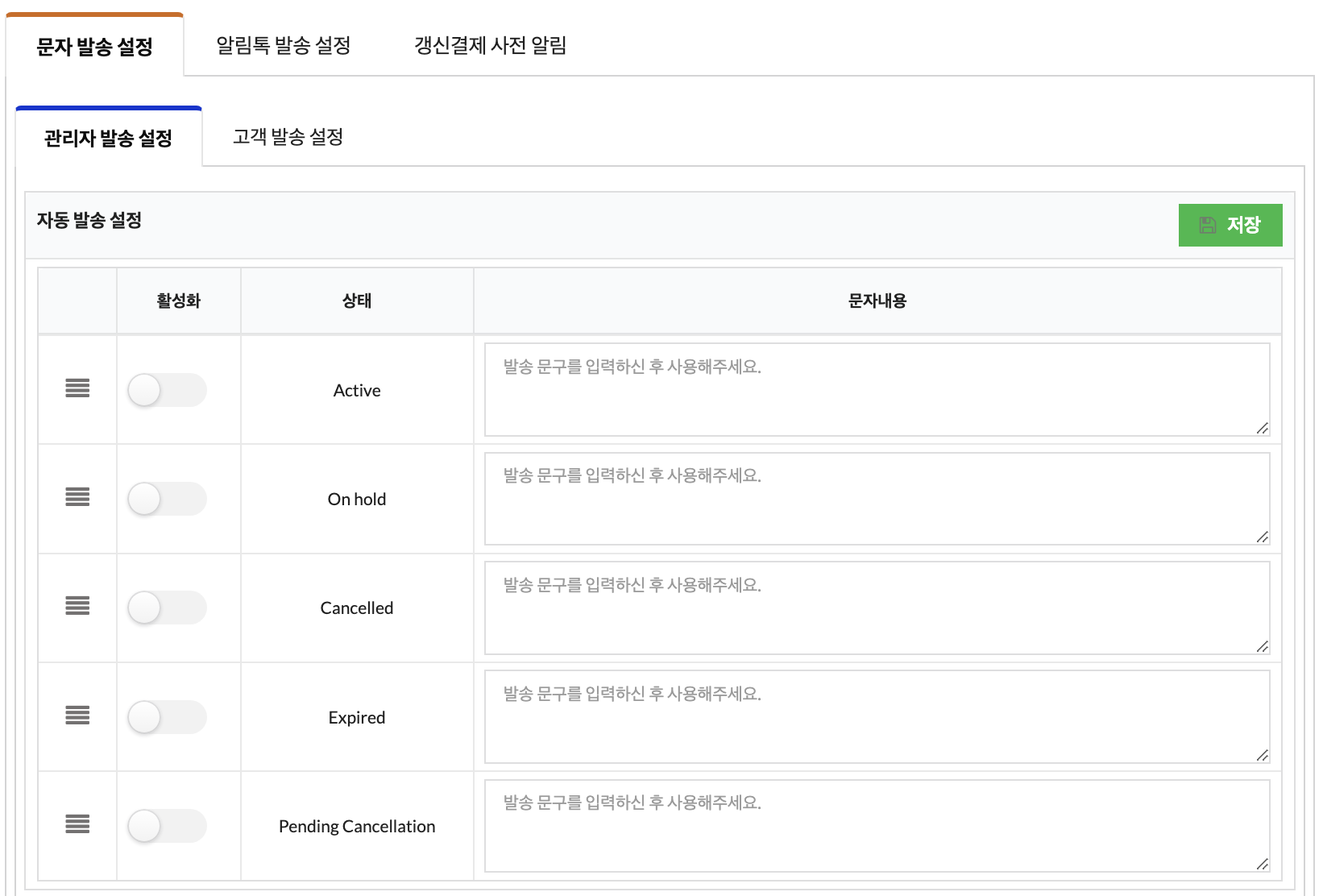The image size is (1323, 896).
Task: Click the drag handle icon for Expired row
Action: (x=77, y=716)
